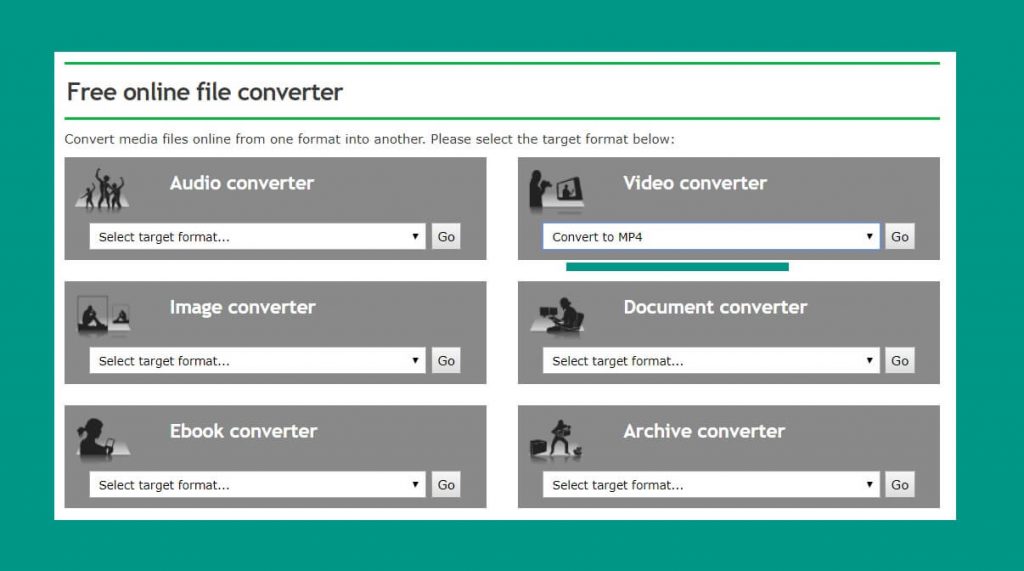
Task: Click the 'Archive converter' heading
Action: point(704,431)
